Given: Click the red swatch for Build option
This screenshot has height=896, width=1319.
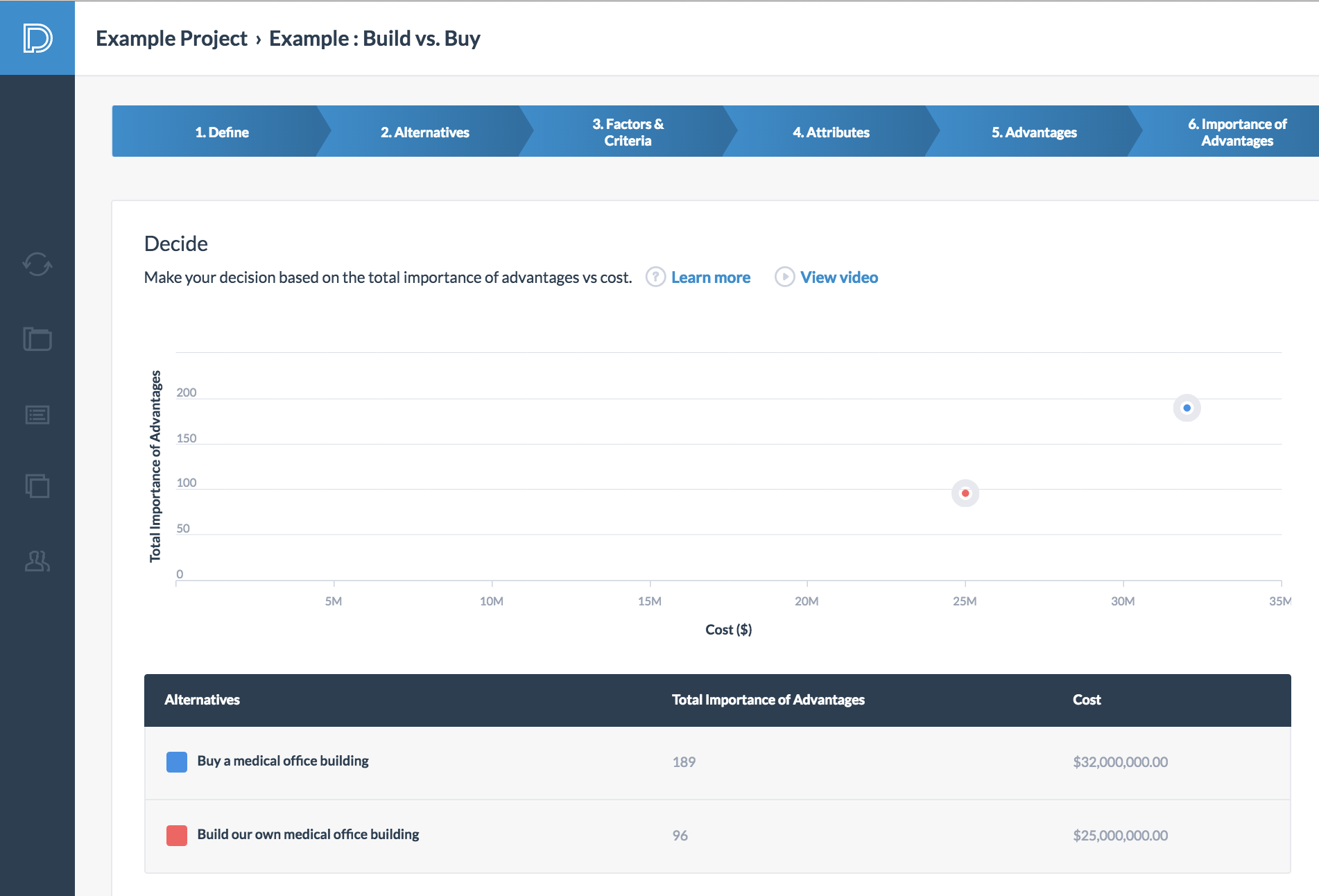Looking at the screenshot, I should pyautogui.click(x=177, y=836).
